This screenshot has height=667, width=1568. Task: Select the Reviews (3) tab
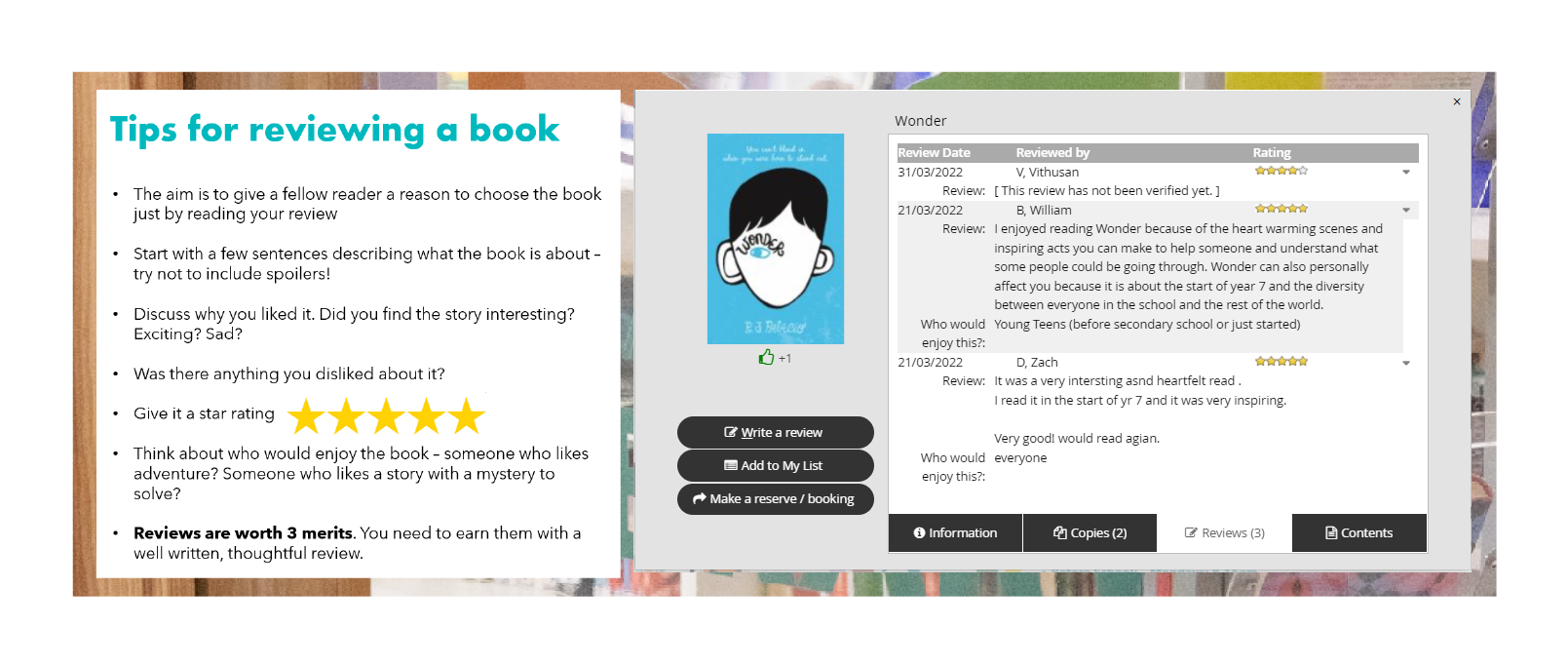coord(1224,532)
